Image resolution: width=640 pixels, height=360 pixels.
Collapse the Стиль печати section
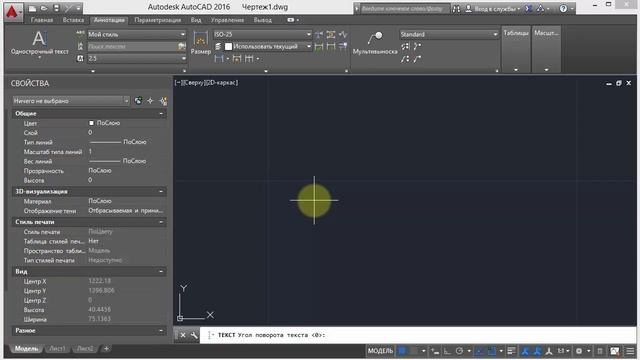pos(161,222)
